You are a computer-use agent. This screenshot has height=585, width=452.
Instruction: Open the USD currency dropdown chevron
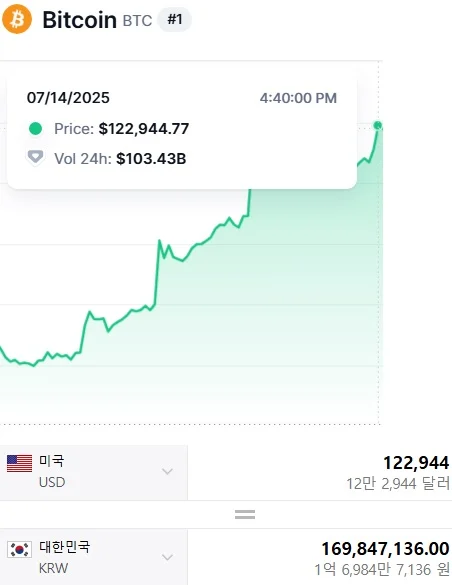[x=168, y=471]
